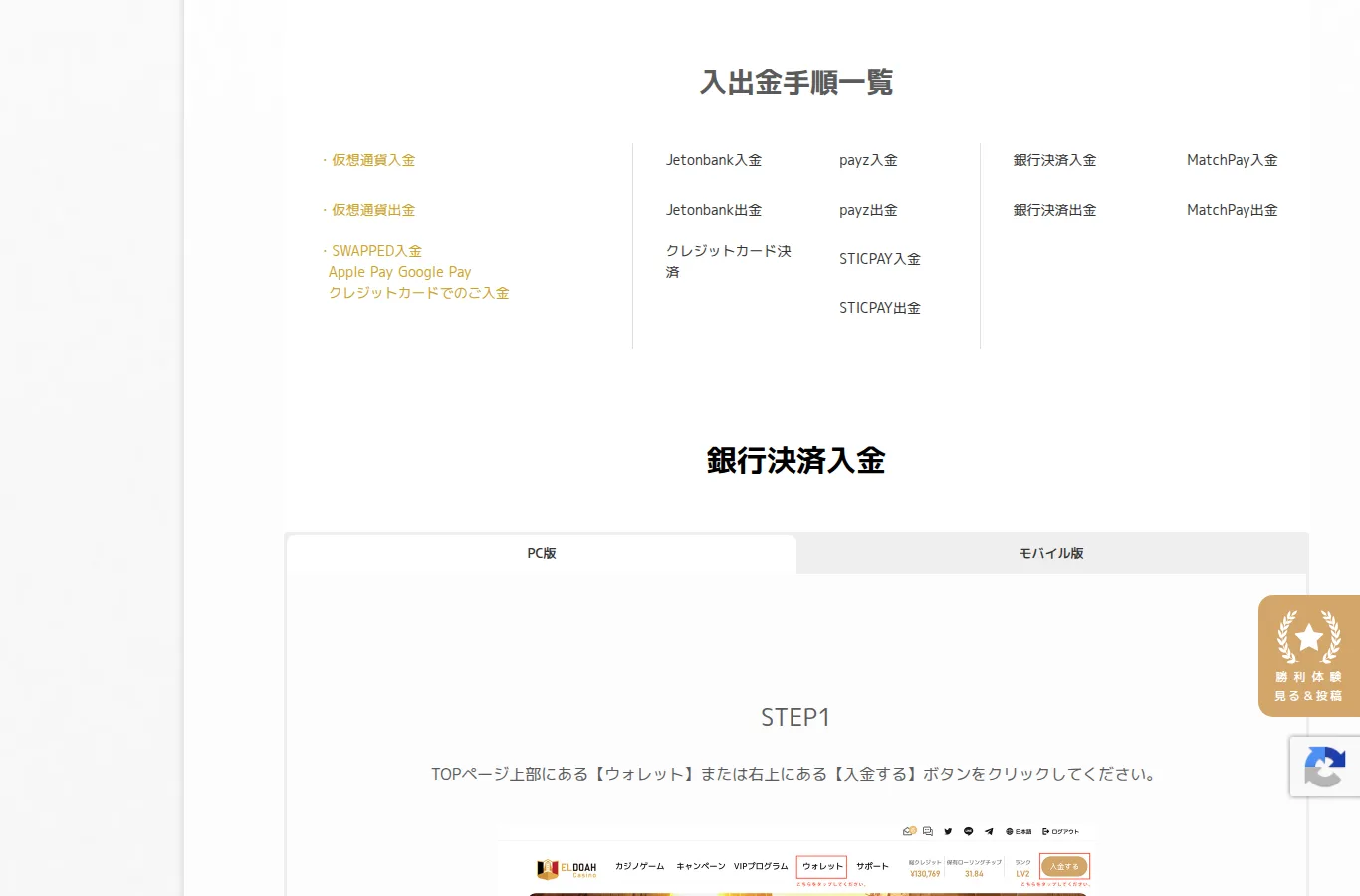Click the reCAPTCHA badge icon

click(x=1325, y=767)
